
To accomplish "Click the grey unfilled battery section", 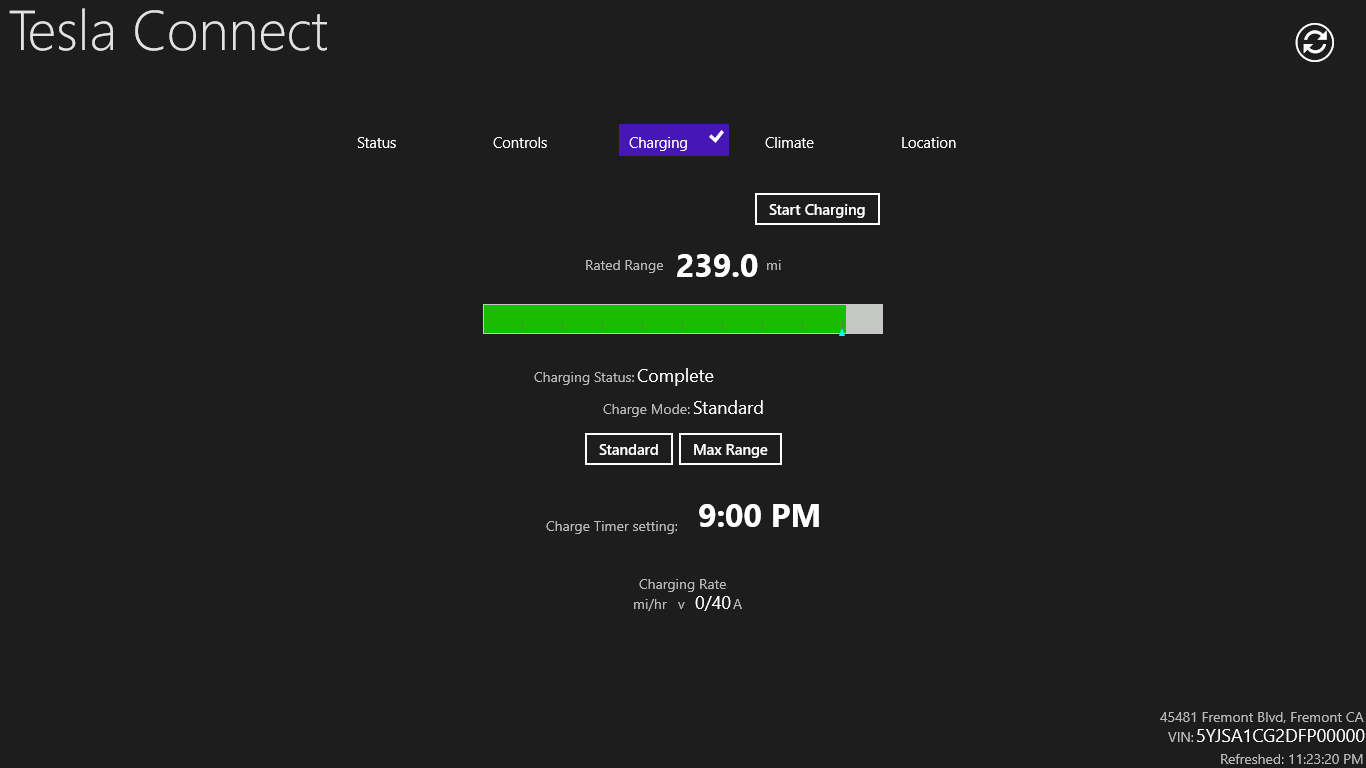I will tap(864, 319).
